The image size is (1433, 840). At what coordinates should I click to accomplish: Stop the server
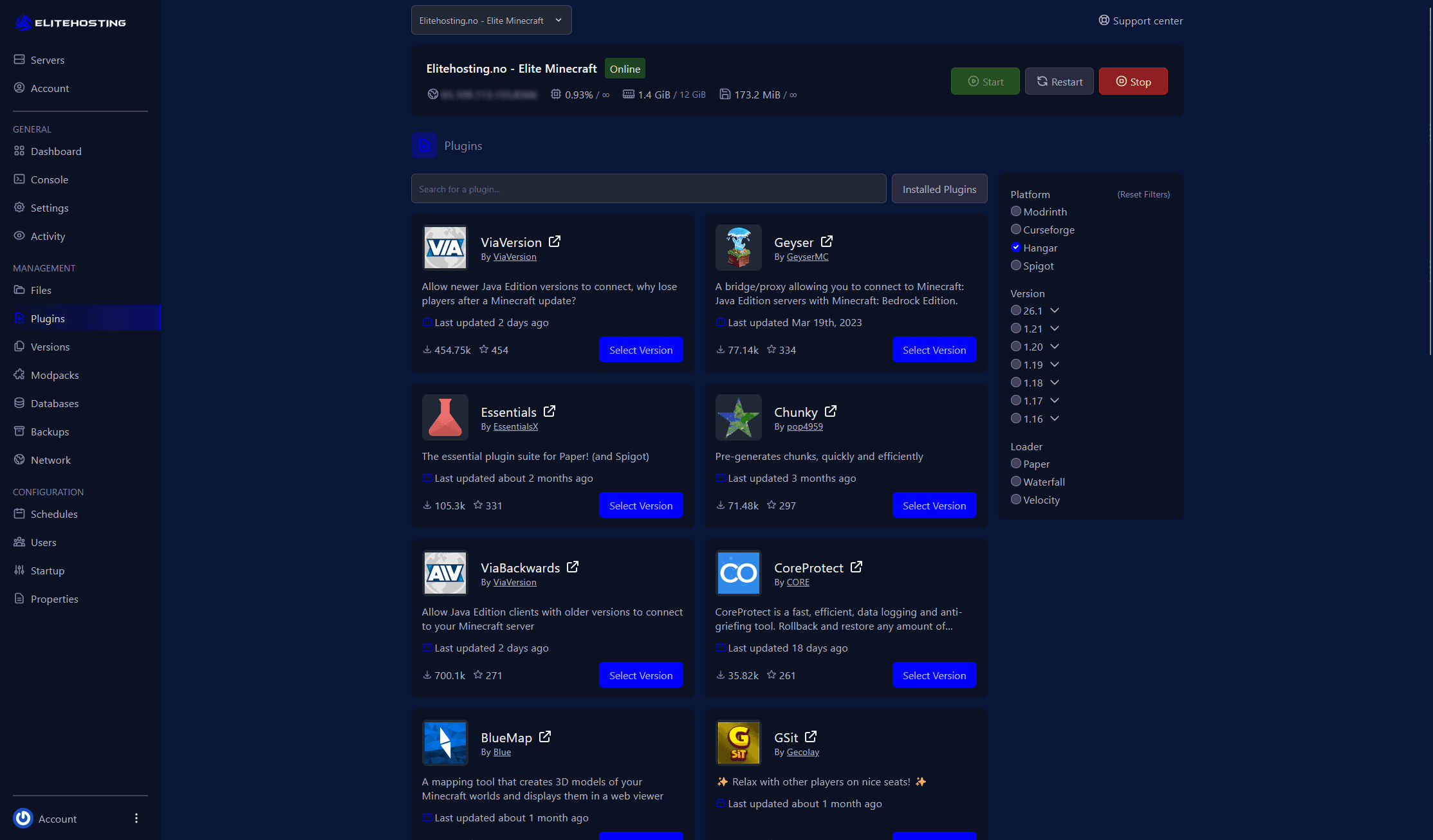(x=1133, y=81)
